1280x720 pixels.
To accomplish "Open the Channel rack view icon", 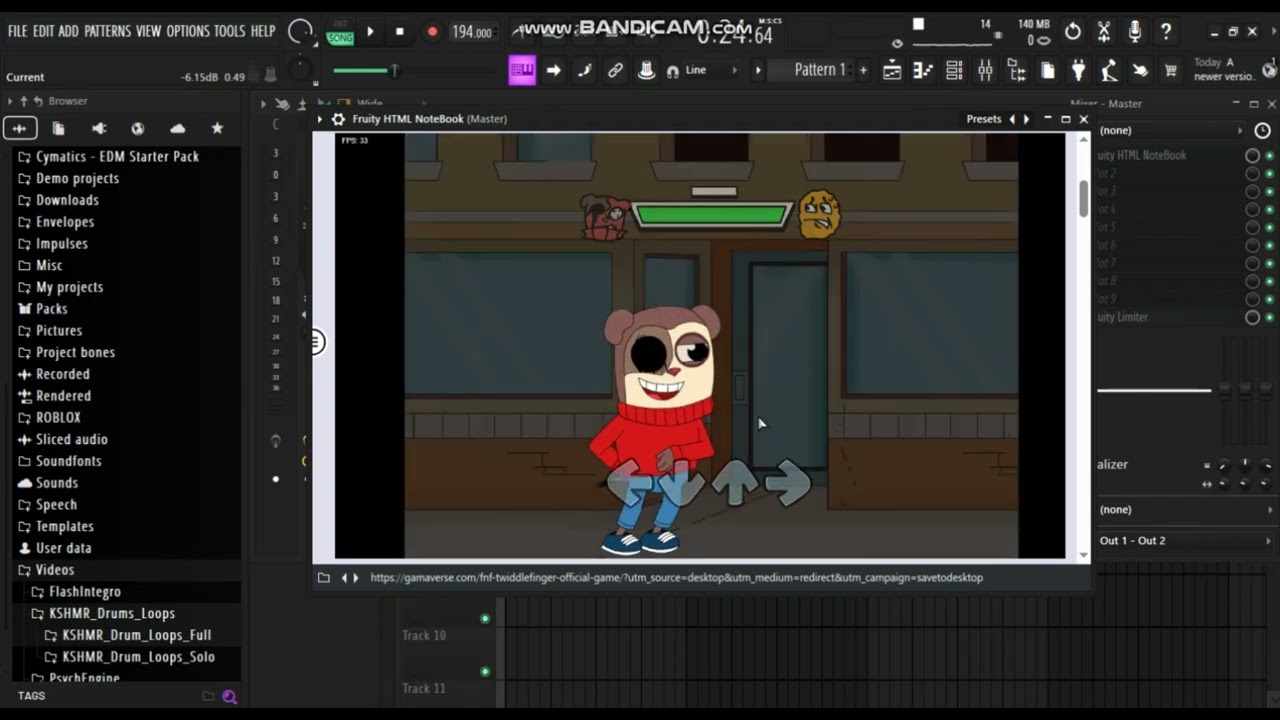I will point(954,70).
